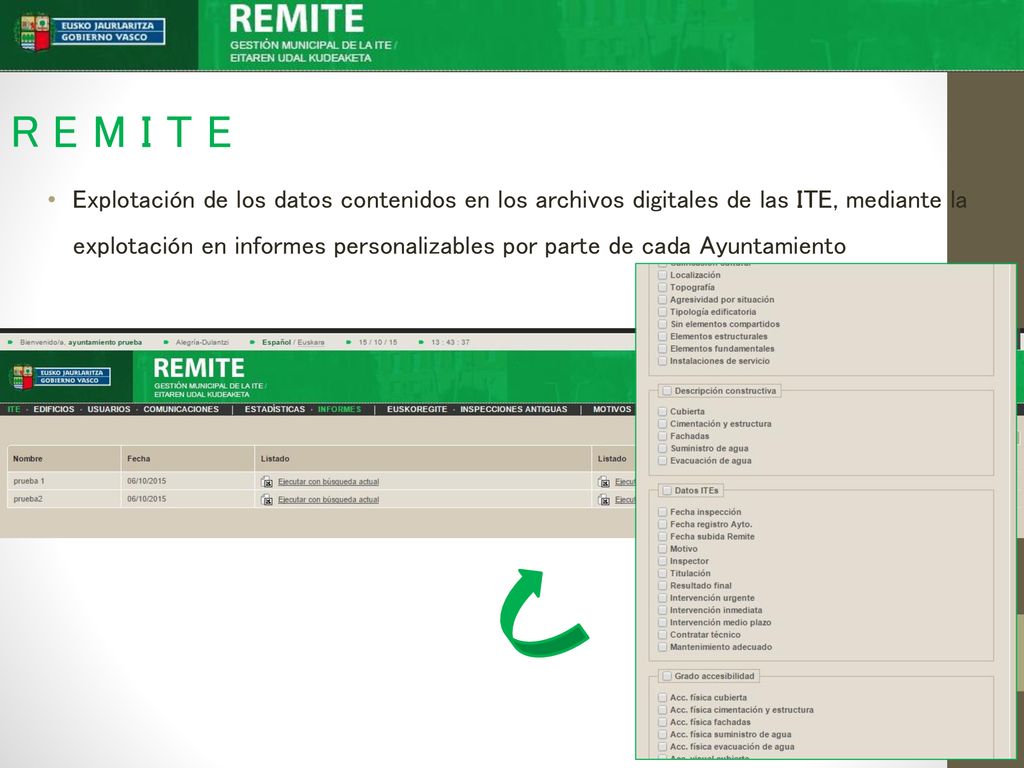Click Alegría-Dulantzi municipality link

[202, 342]
